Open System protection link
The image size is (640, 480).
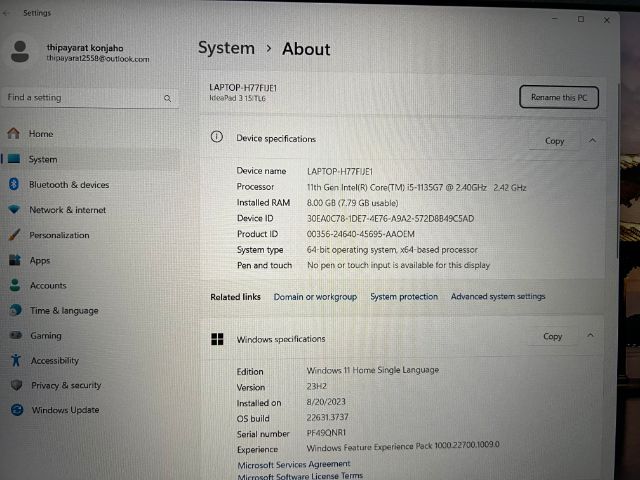point(404,297)
